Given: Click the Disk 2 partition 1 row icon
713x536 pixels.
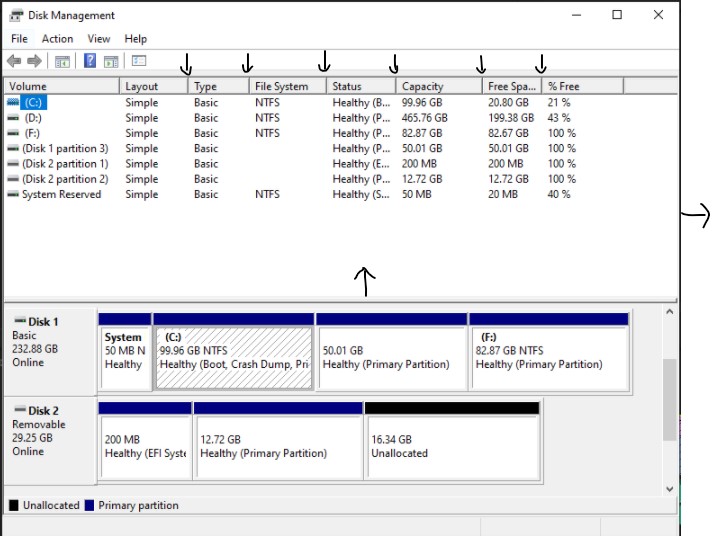Looking at the screenshot, I should pyautogui.click(x=13, y=164).
